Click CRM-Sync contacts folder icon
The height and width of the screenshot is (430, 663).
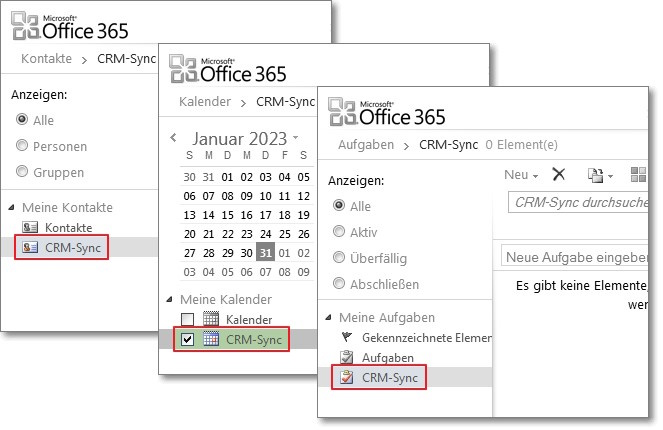coord(30,247)
